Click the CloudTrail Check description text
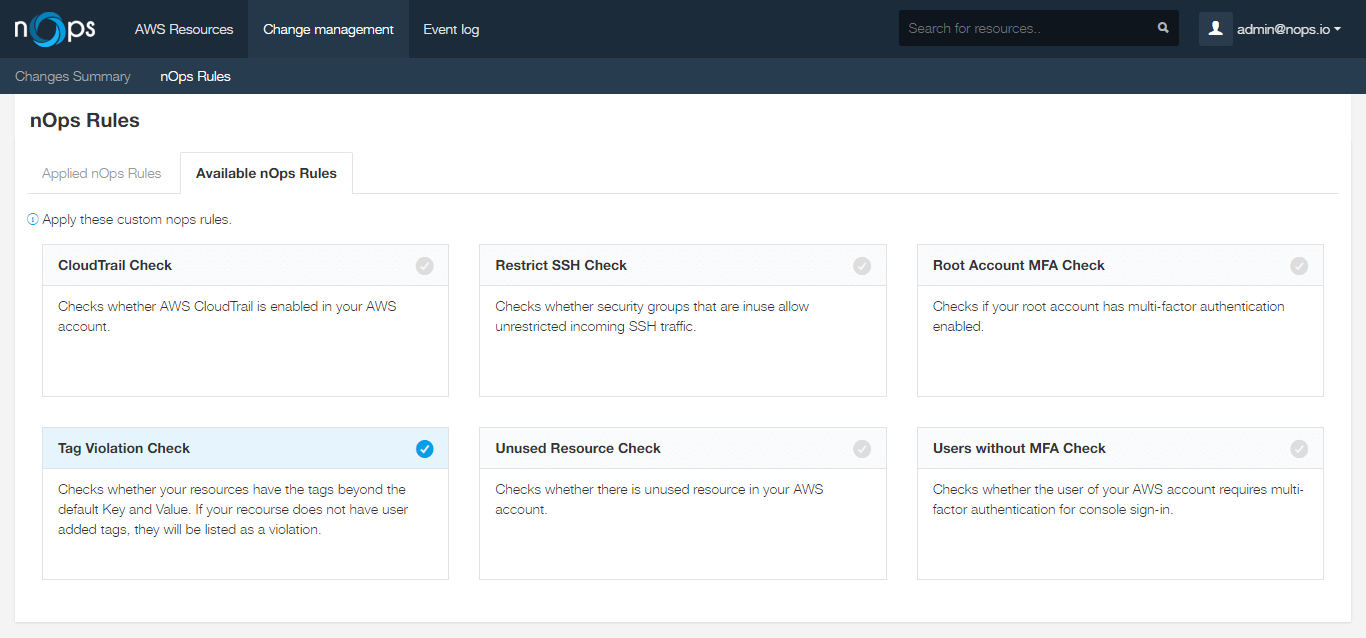Viewport: 1366px width, 638px height. pos(227,316)
